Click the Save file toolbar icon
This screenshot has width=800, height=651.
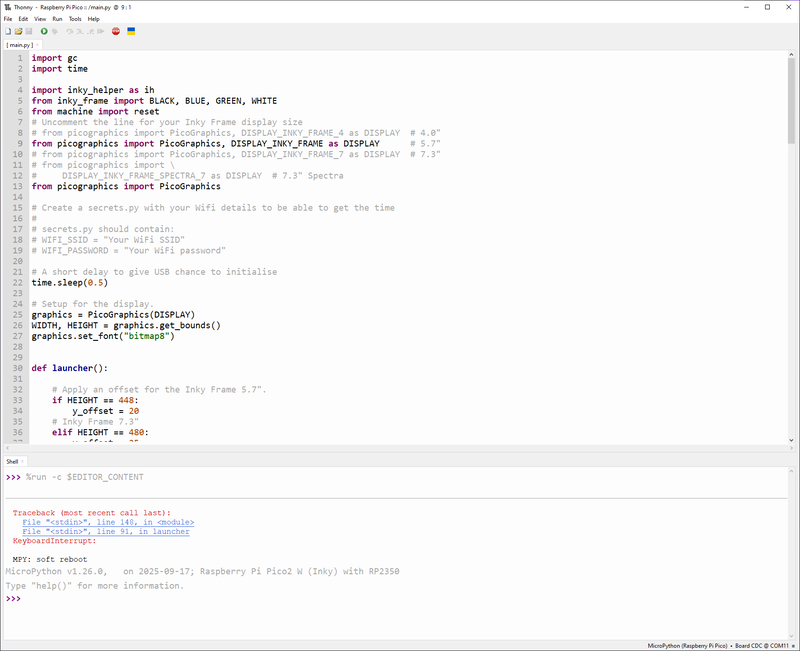[28, 32]
